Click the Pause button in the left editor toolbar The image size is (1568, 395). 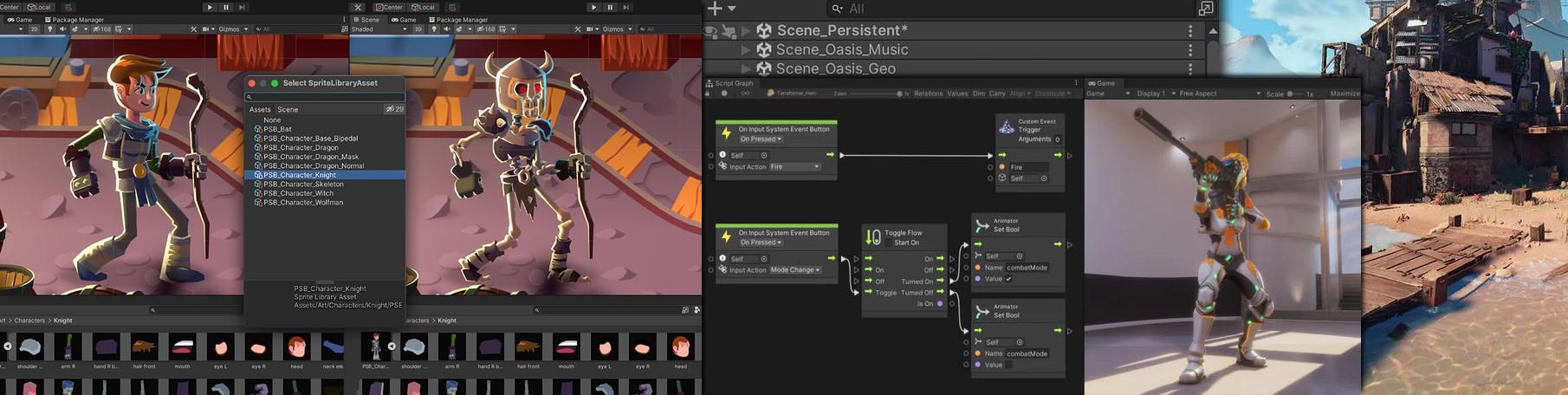[x=226, y=7]
